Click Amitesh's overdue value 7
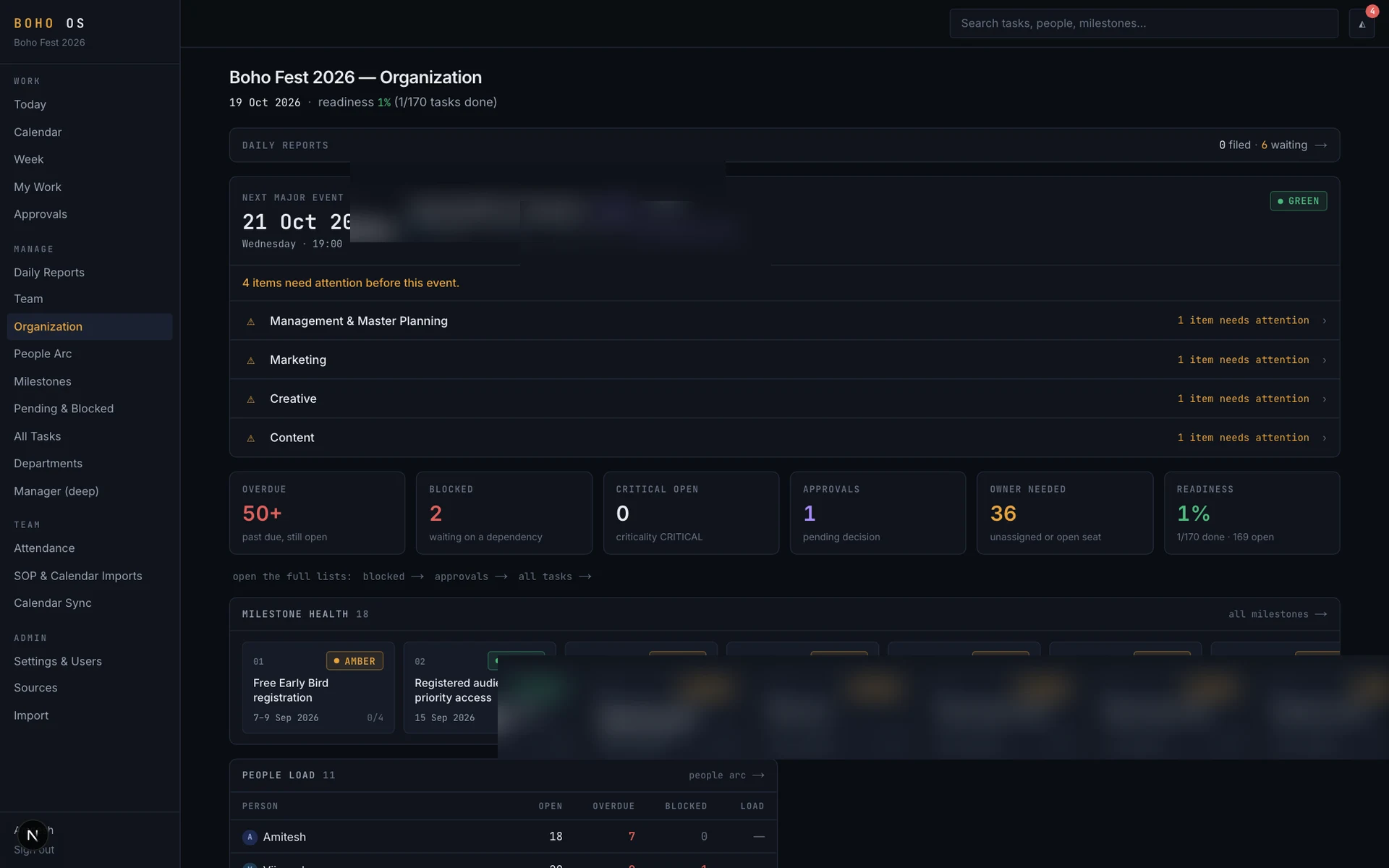Viewport: 1389px width, 868px height. [632, 837]
